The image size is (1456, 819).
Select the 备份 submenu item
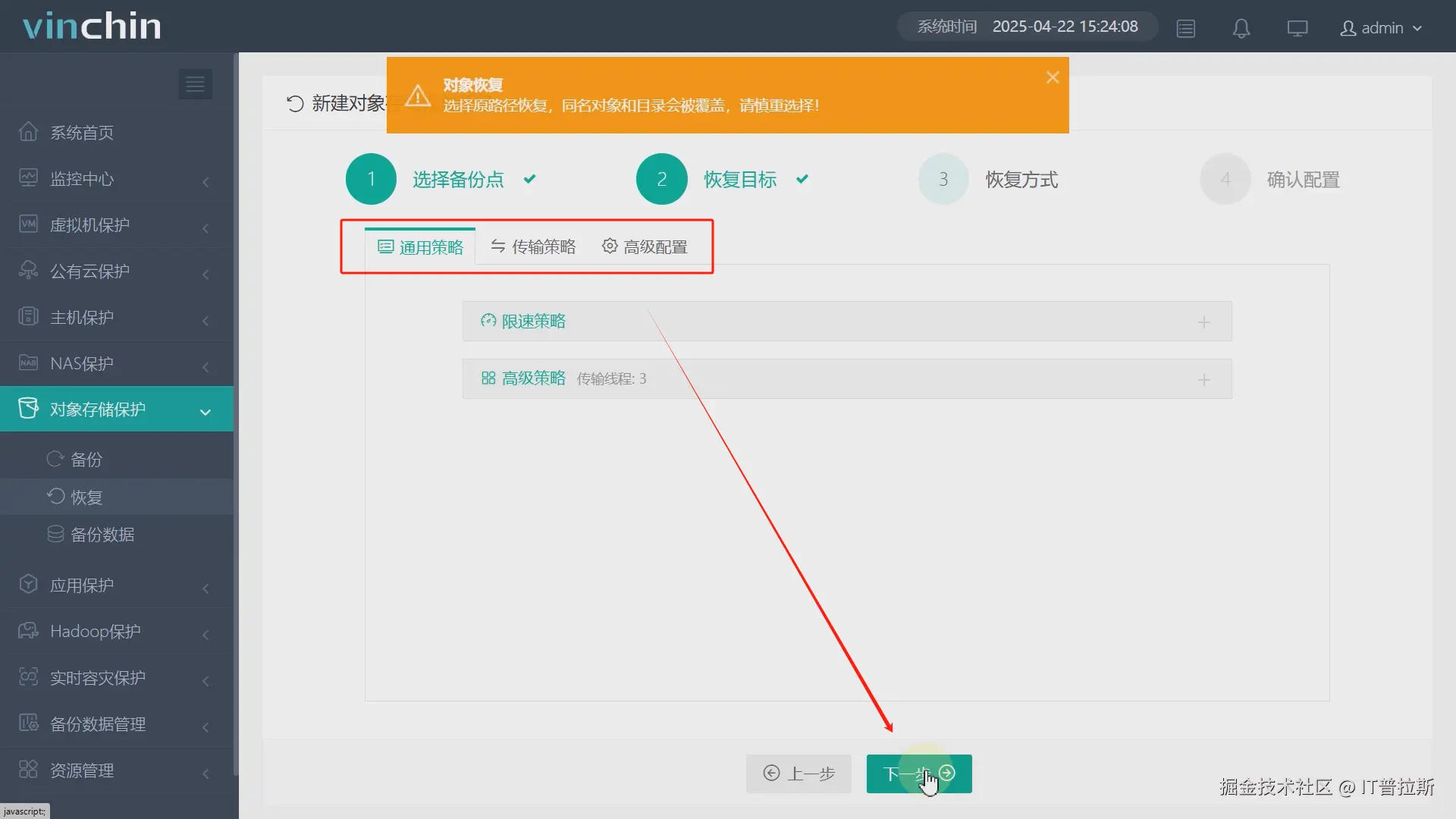click(86, 460)
